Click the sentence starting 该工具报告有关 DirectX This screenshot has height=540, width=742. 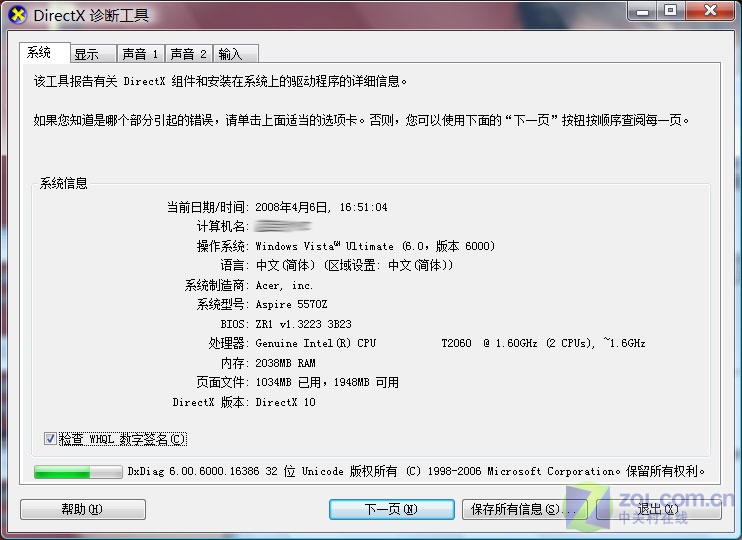pos(221,81)
